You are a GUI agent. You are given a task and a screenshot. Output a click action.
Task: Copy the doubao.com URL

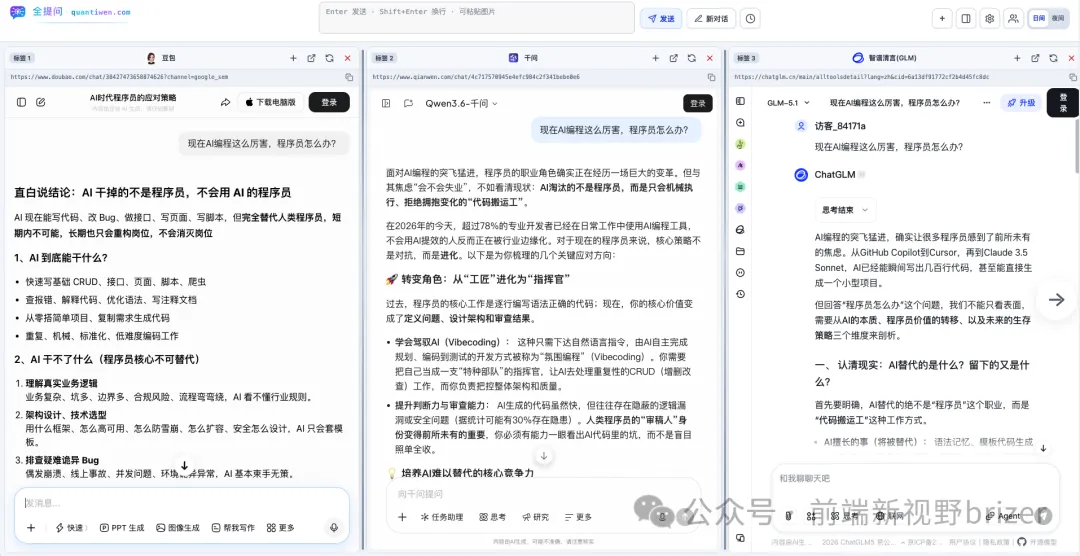coord(349,77)
